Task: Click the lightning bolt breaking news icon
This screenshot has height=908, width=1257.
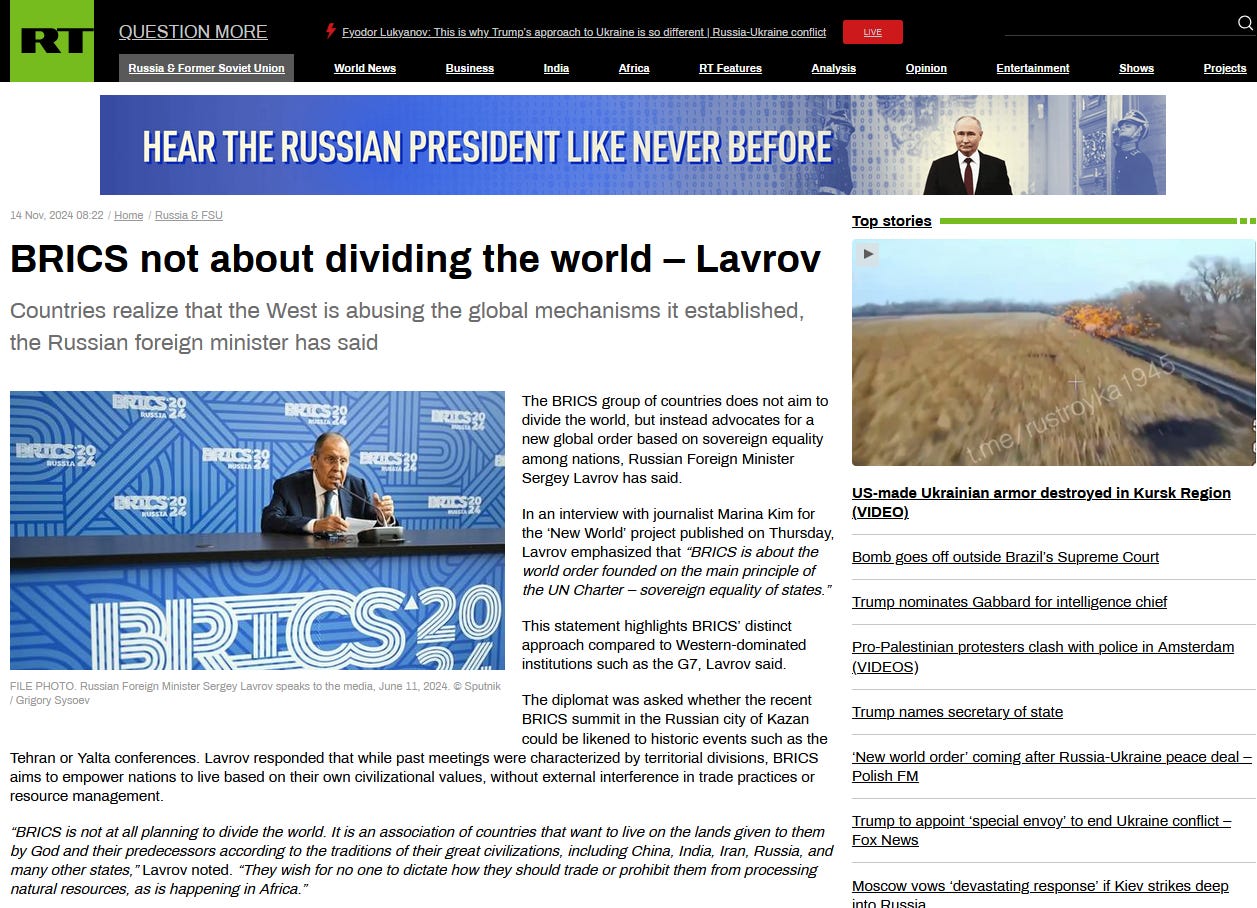Action: (330, 31)
